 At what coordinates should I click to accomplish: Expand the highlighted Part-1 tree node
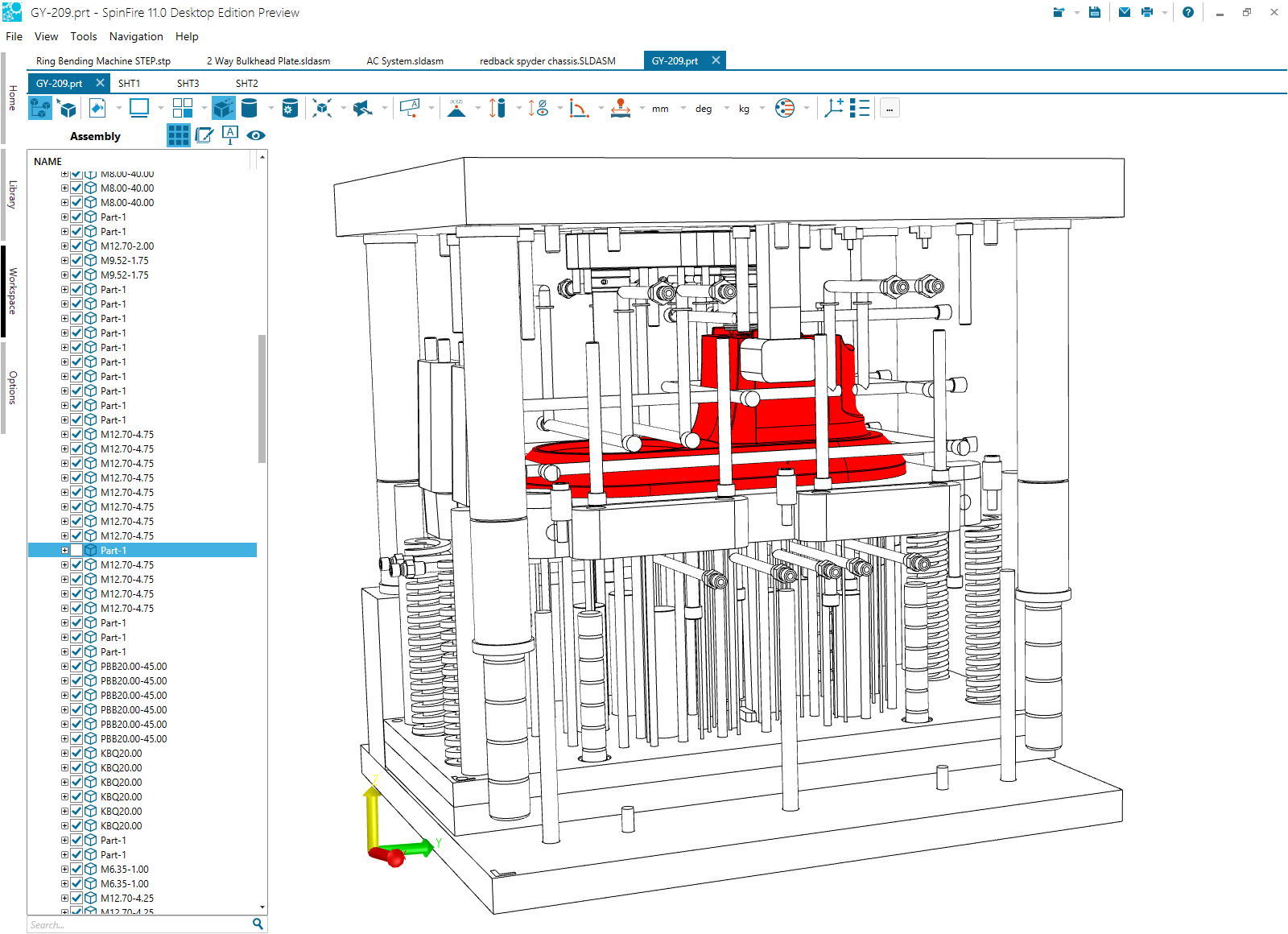click(x=64, y=550)
